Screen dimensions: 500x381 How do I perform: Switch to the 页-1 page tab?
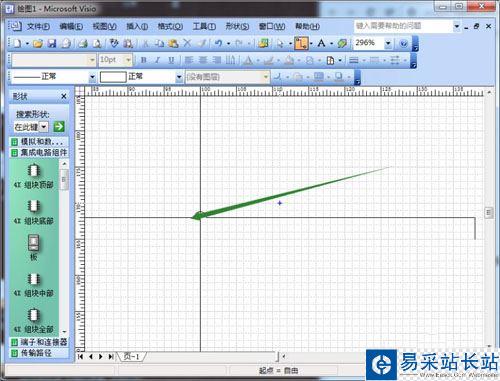click(x=132, y=356)
